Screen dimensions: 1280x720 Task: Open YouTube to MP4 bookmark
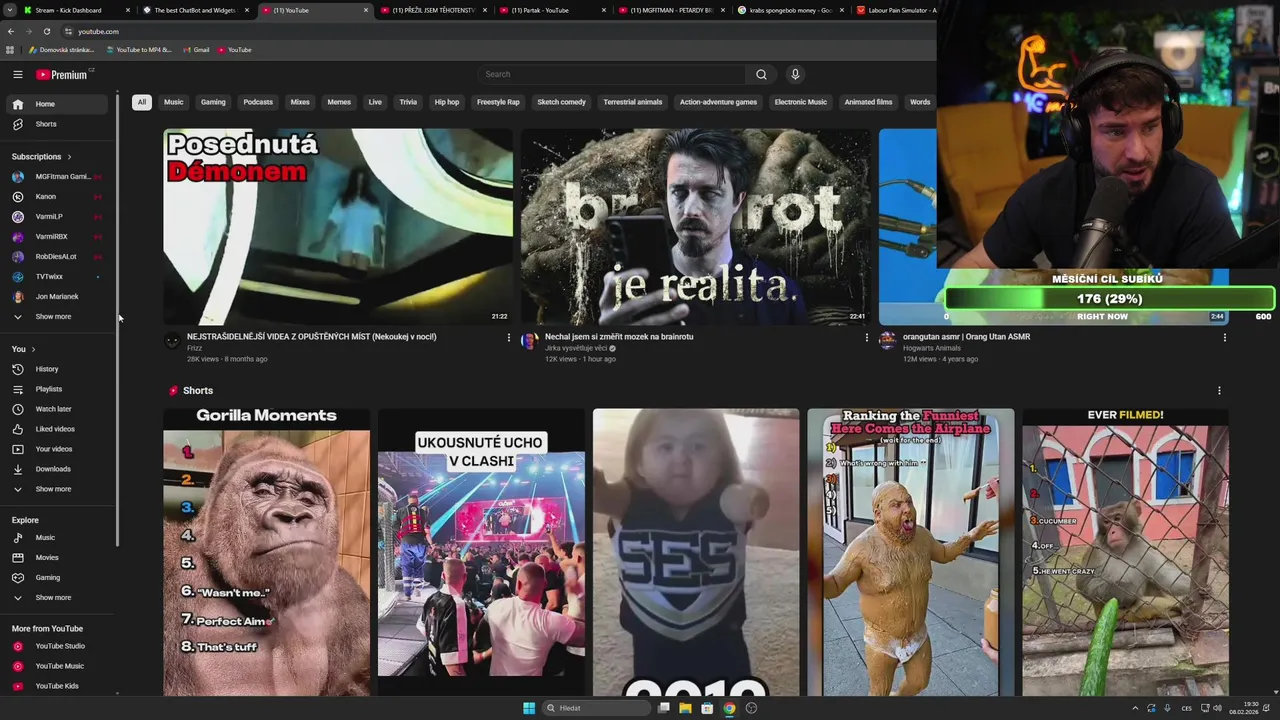pos(138,49)
